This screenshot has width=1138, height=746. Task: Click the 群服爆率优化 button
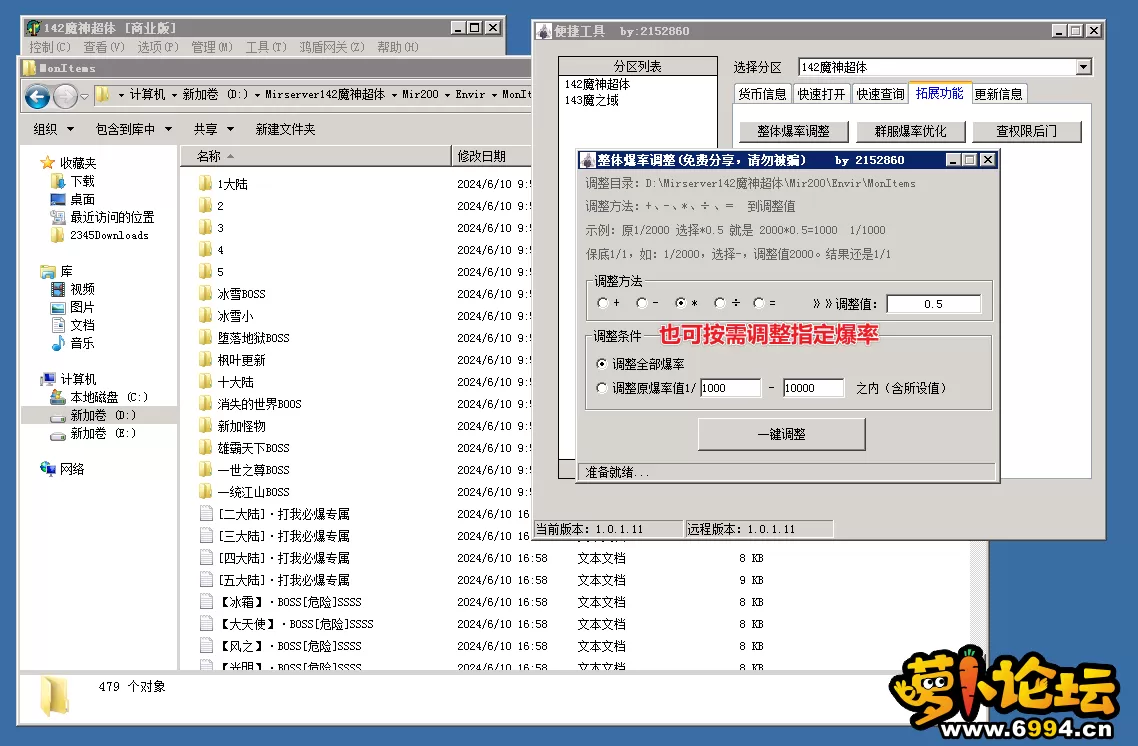910,131
